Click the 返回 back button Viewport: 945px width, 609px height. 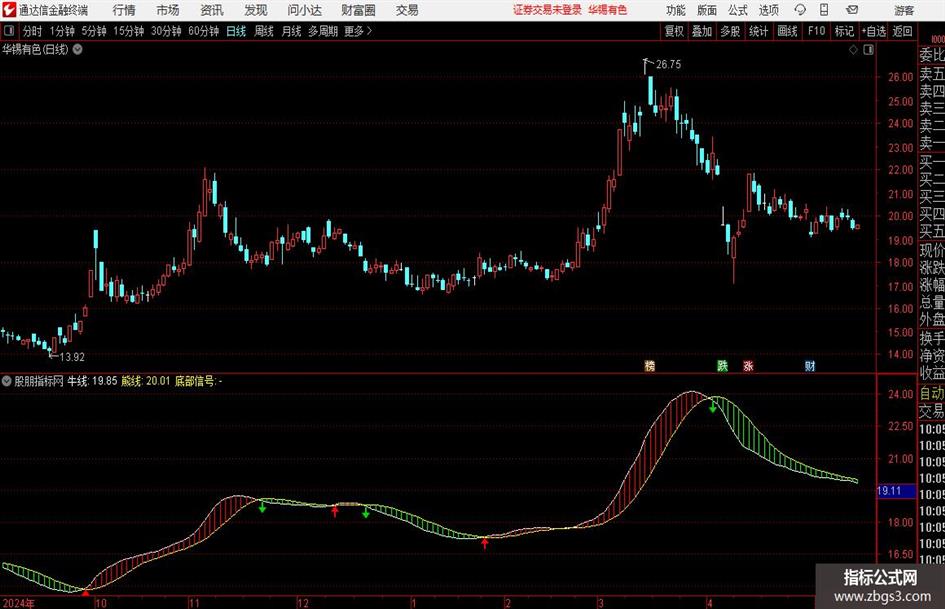coord(902,31)
